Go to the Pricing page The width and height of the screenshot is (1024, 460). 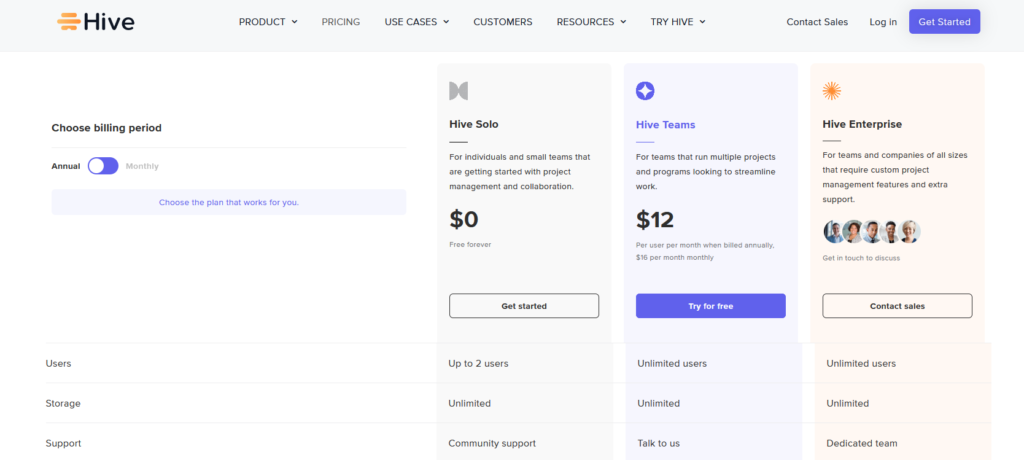(x=341, y=22)
